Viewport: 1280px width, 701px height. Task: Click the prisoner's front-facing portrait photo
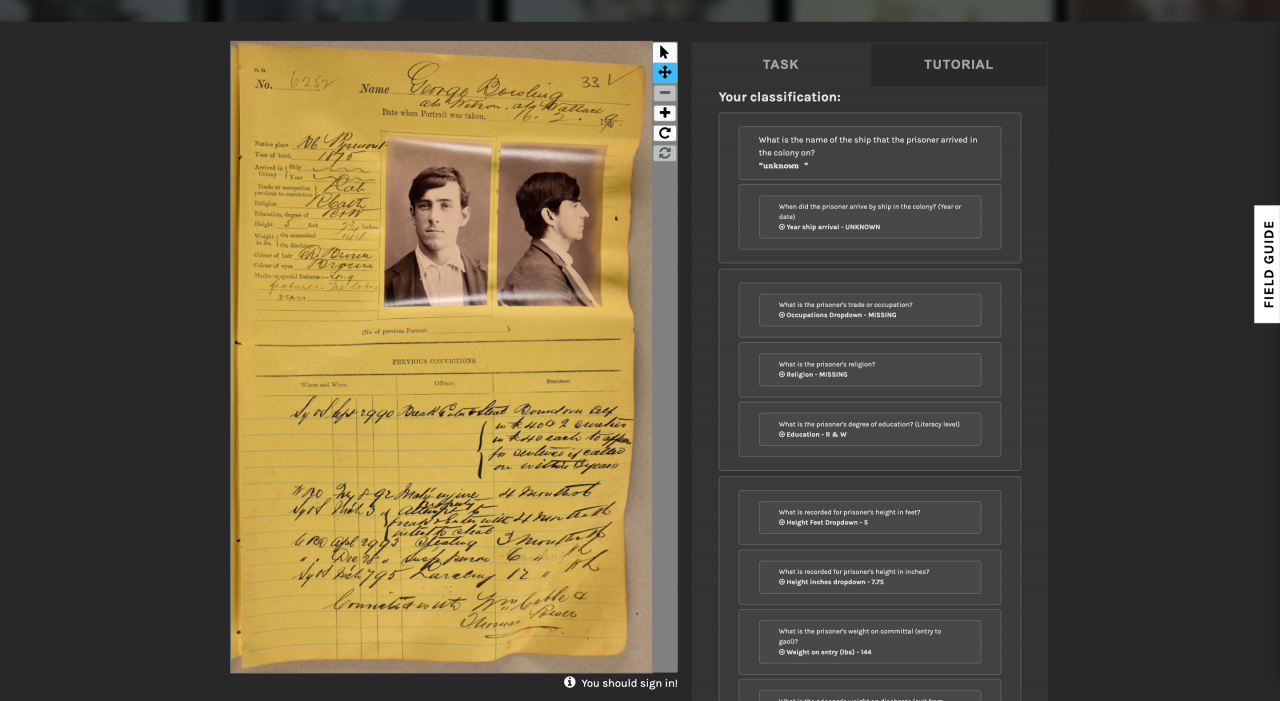coord(437,223)
